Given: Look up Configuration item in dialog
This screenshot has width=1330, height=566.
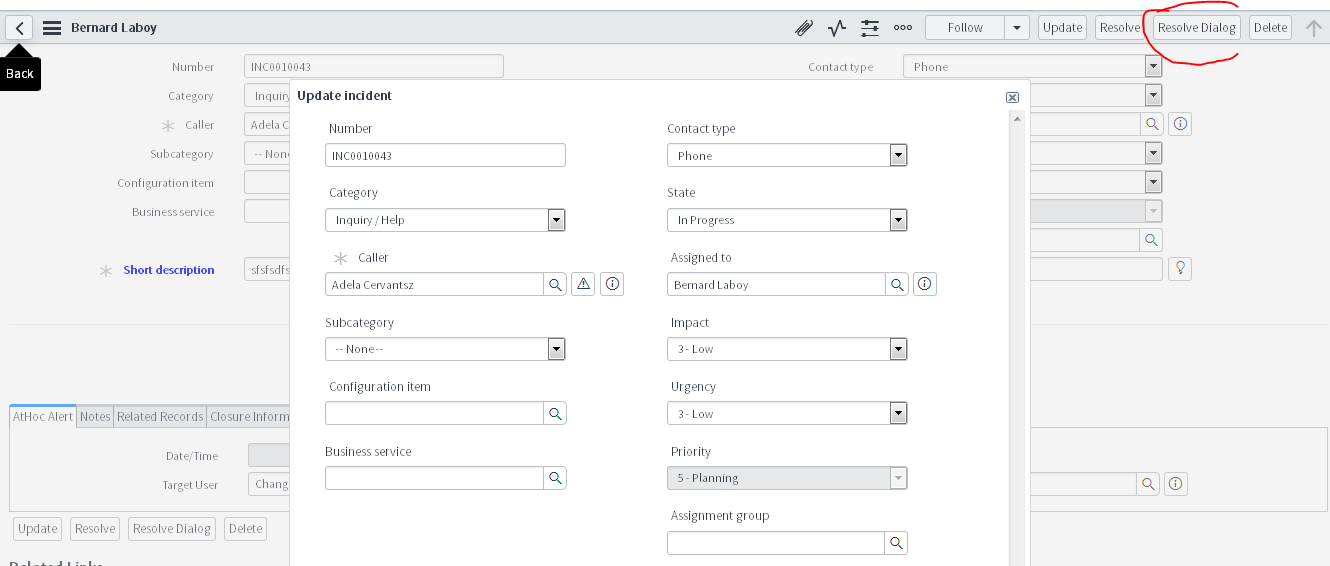Looking at the screenshot, I should tap(555, 413).
